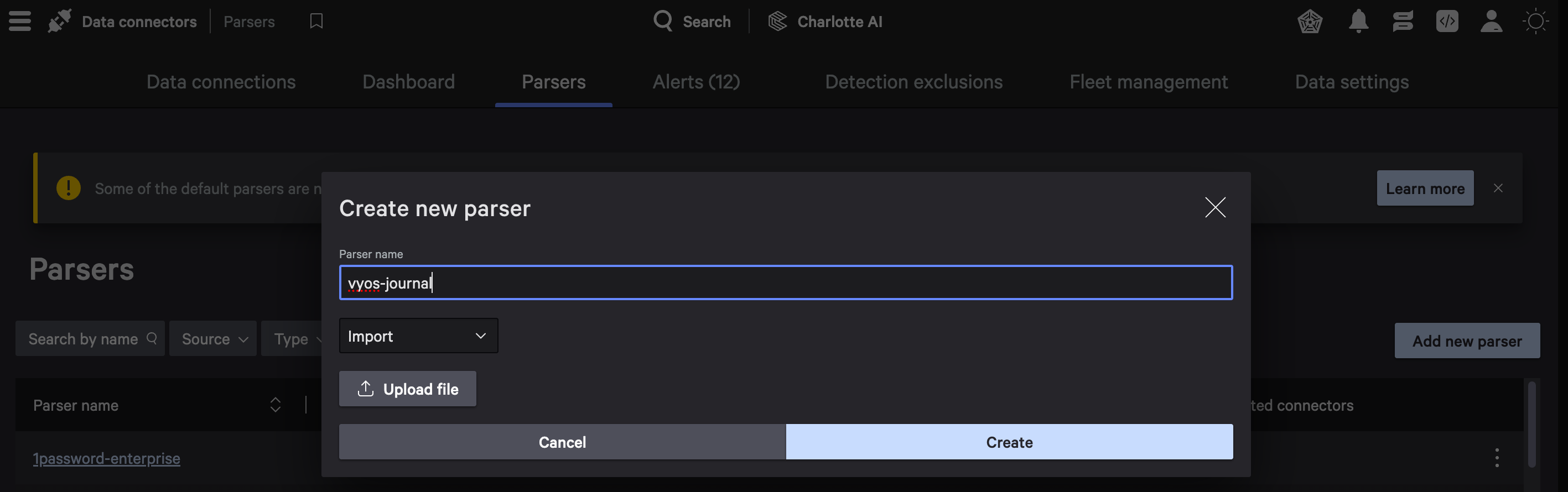
Task: Bookmark this Parsers page
Action: [316, 22]
